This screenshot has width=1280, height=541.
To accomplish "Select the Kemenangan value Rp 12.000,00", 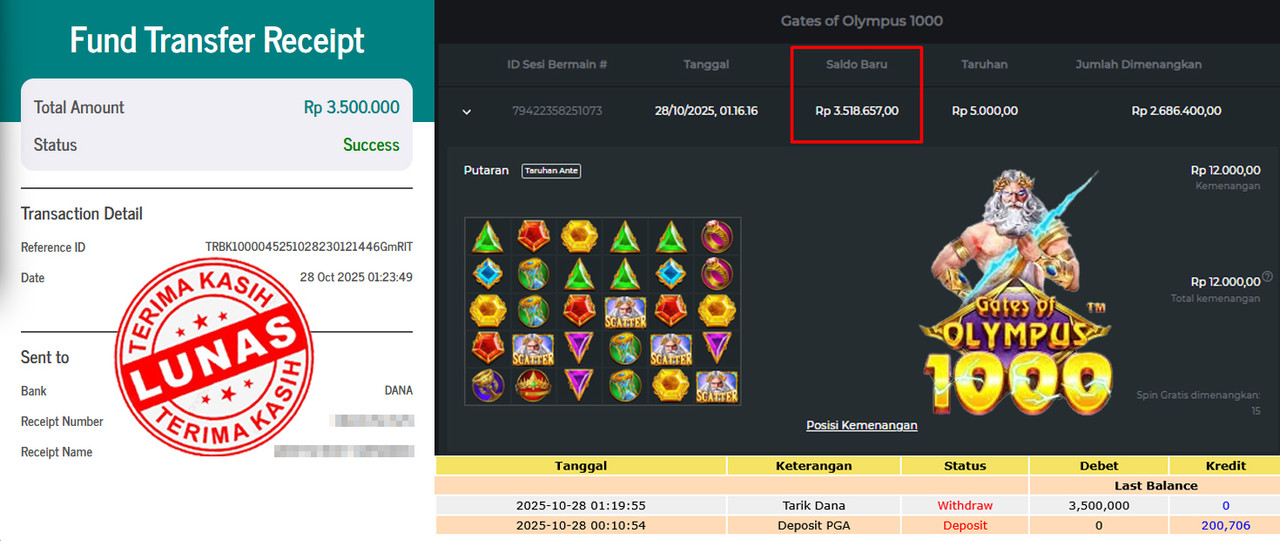I will [x=1225, y=171].
